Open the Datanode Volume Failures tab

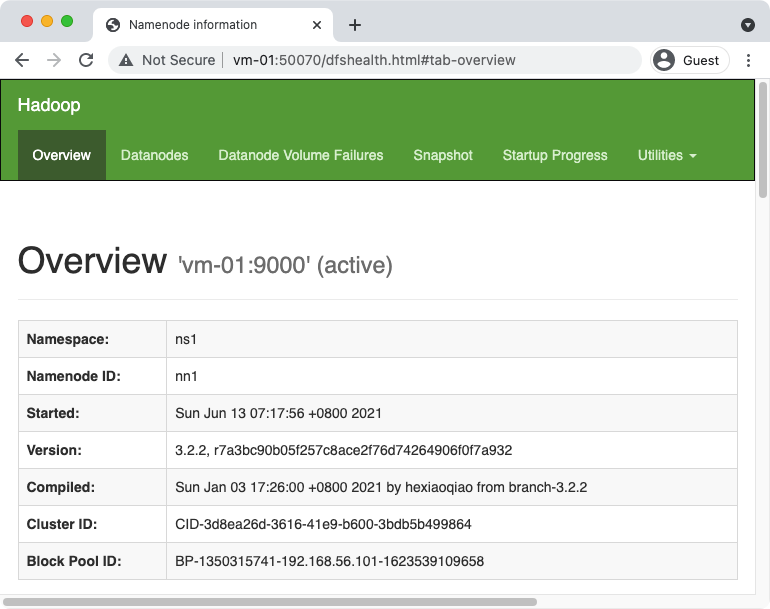pos(300,155)
